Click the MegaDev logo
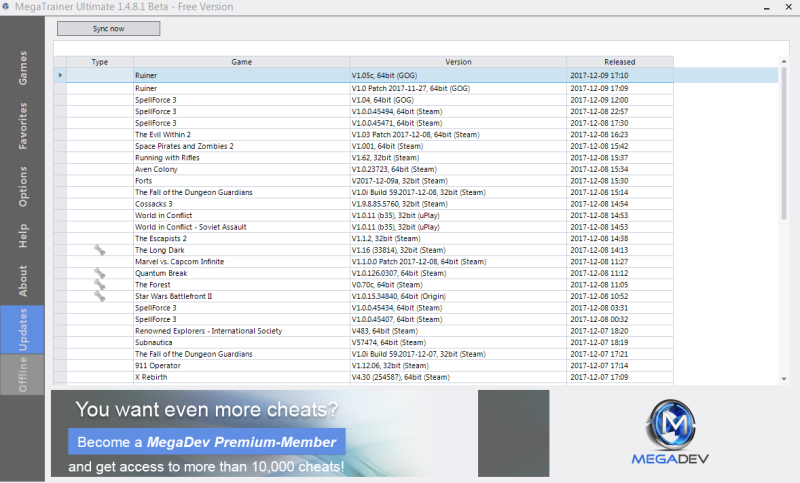 pyautogui.click(x=670, y=431)
